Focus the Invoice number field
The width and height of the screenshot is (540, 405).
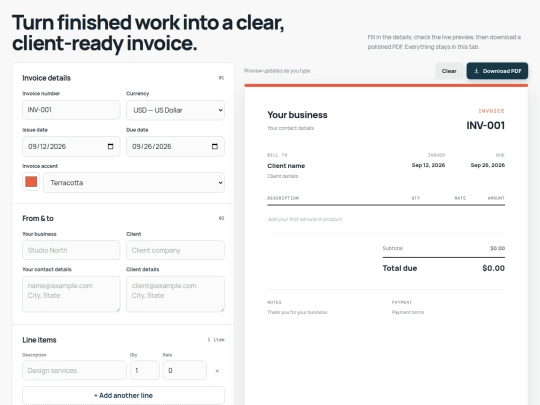click(71, 110)
